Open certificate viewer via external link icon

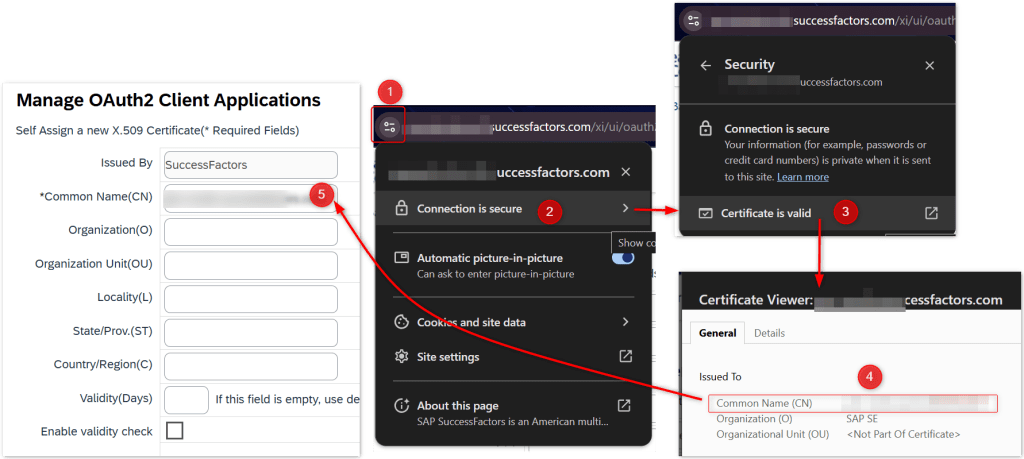click(x=931, y=213)
